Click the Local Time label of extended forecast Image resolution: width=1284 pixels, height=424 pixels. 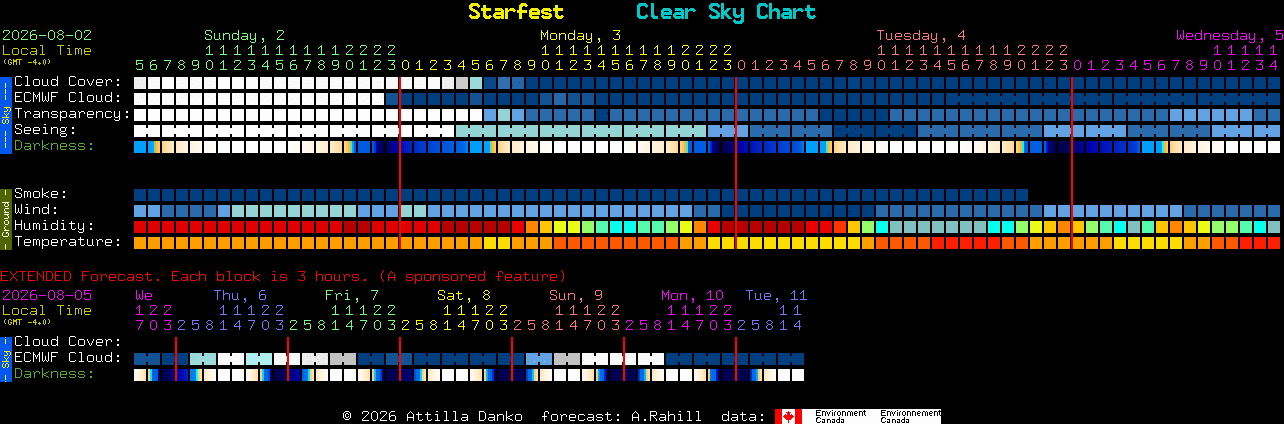47,310
